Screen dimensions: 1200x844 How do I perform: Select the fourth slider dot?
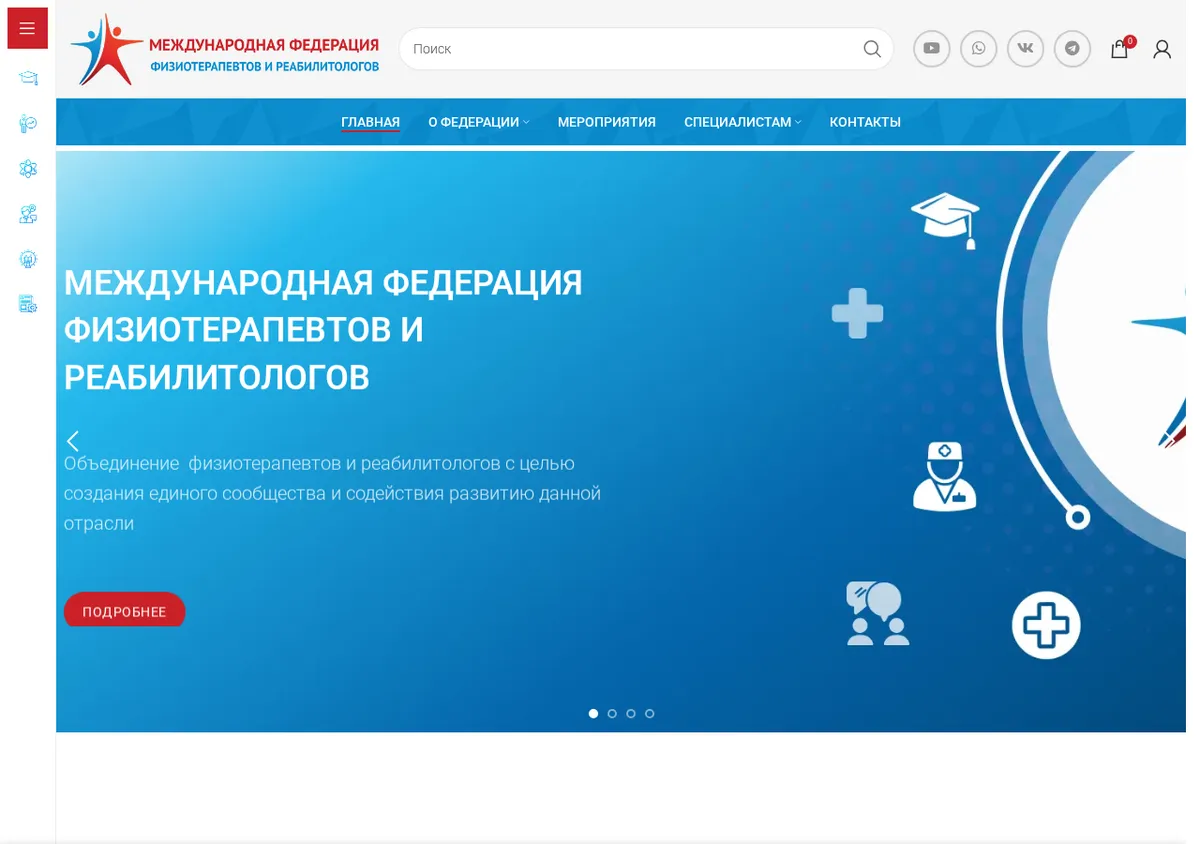[650, 714]
